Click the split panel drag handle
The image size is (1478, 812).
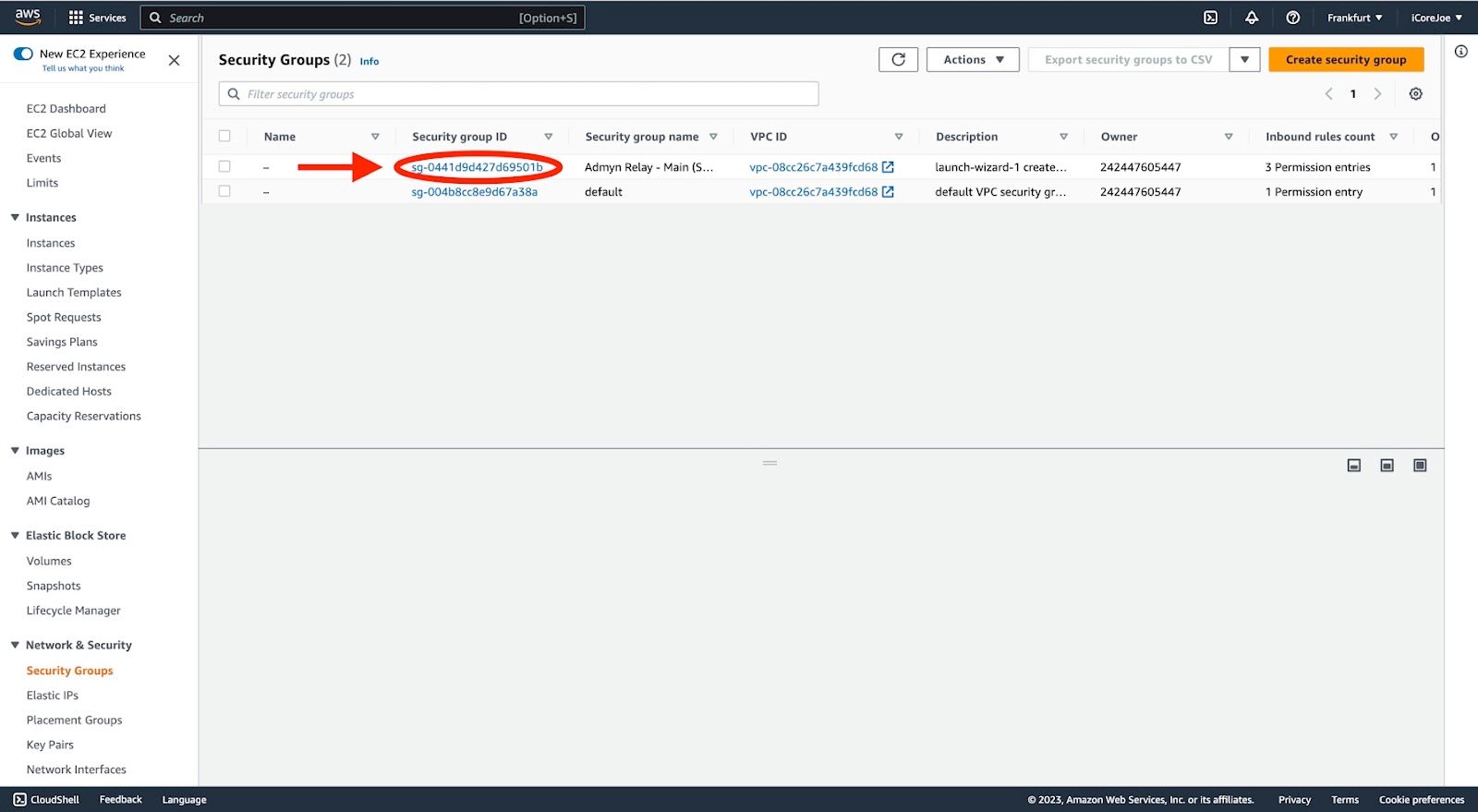[x=769, y=463]
